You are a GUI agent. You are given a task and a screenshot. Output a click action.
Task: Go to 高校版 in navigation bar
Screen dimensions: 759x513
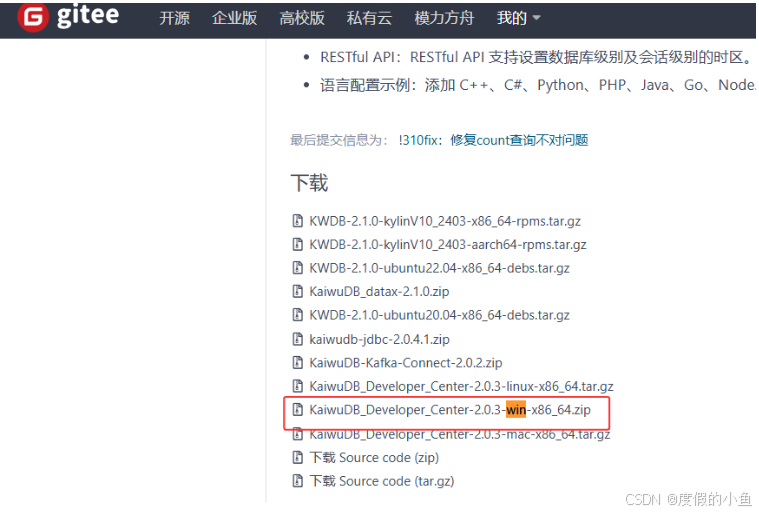(x=302, y=19)
